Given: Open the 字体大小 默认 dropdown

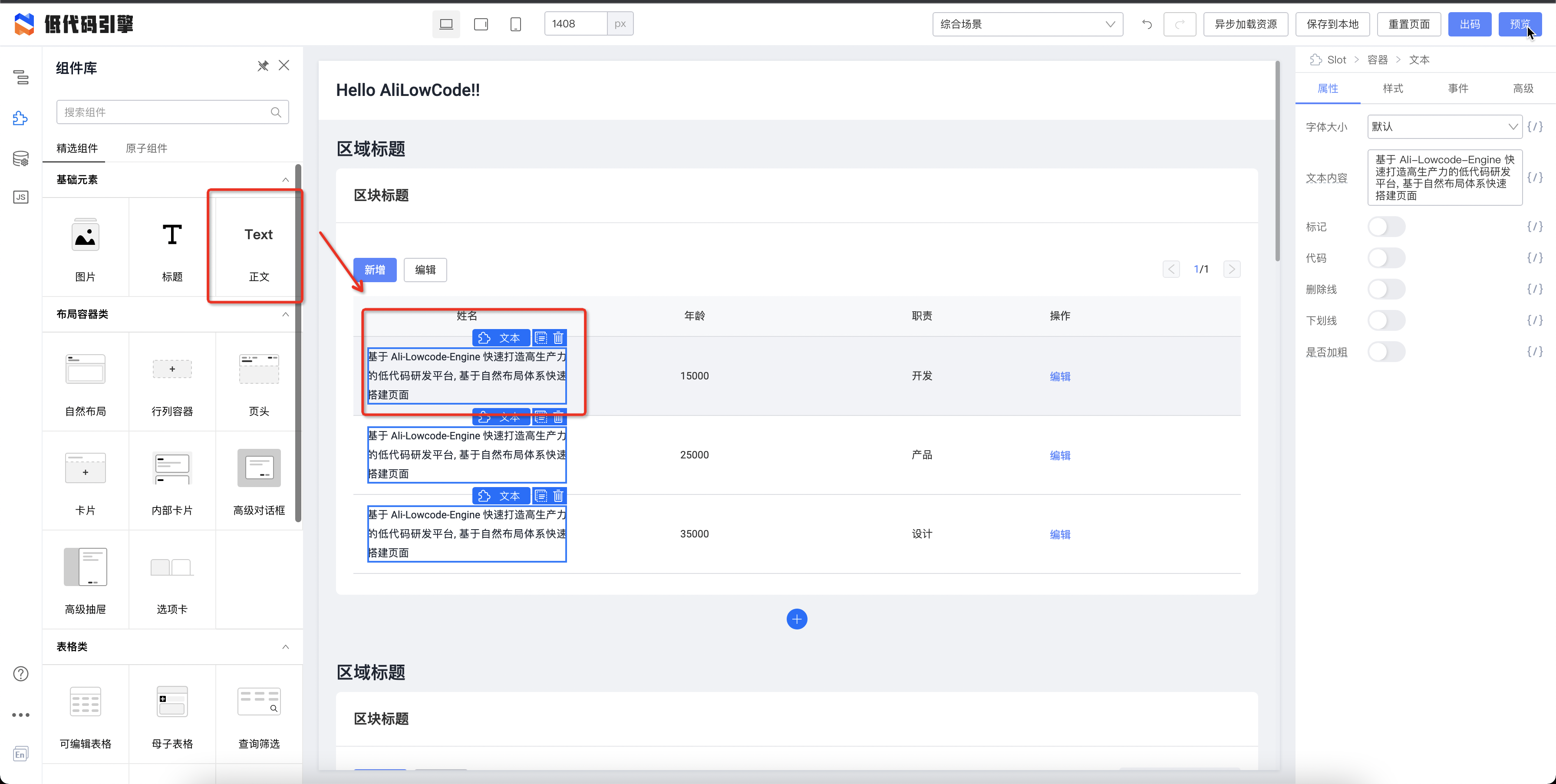Looking at the screenshot, I should click(1444, 127).
